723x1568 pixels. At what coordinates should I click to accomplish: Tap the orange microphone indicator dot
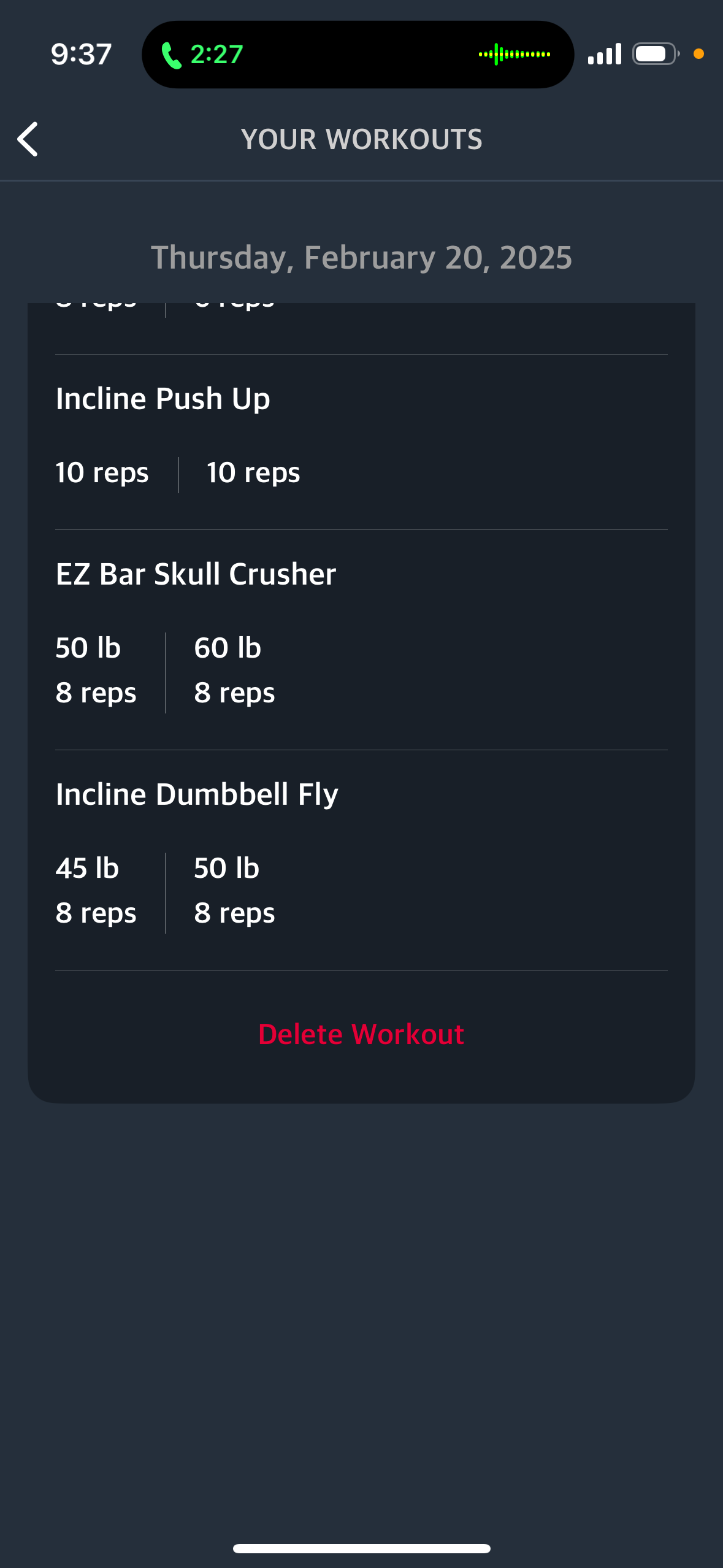coord(698,54)
